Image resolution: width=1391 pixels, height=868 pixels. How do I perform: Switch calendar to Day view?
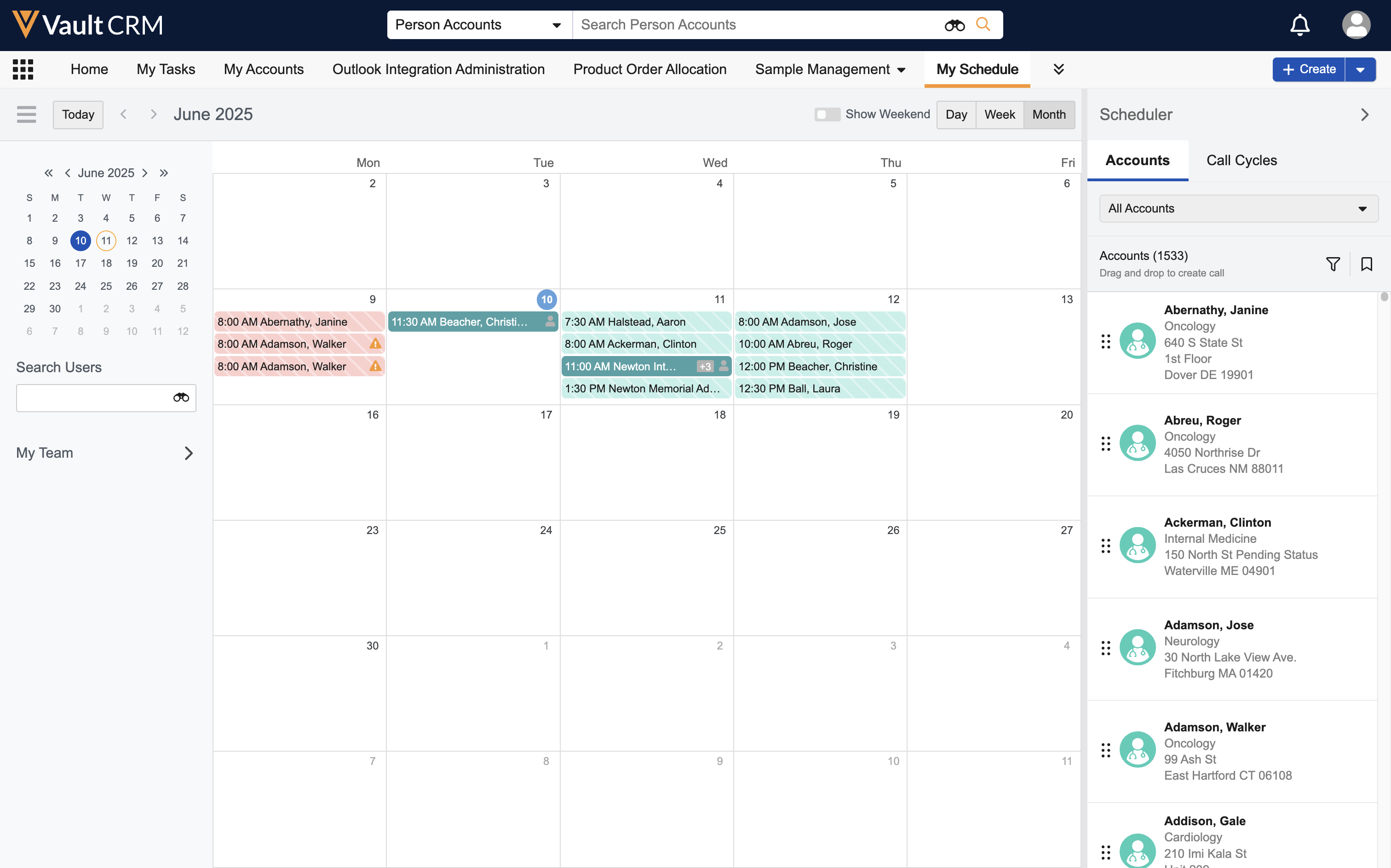(x=956, y=114)
